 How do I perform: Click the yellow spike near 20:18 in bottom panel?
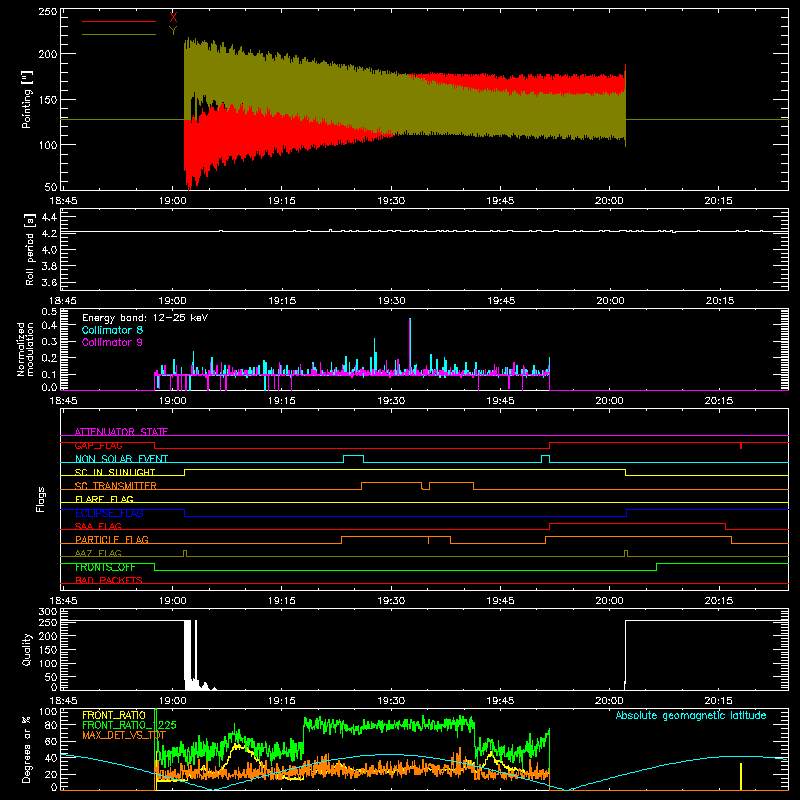pyautogui.click(x=740, y=777)
